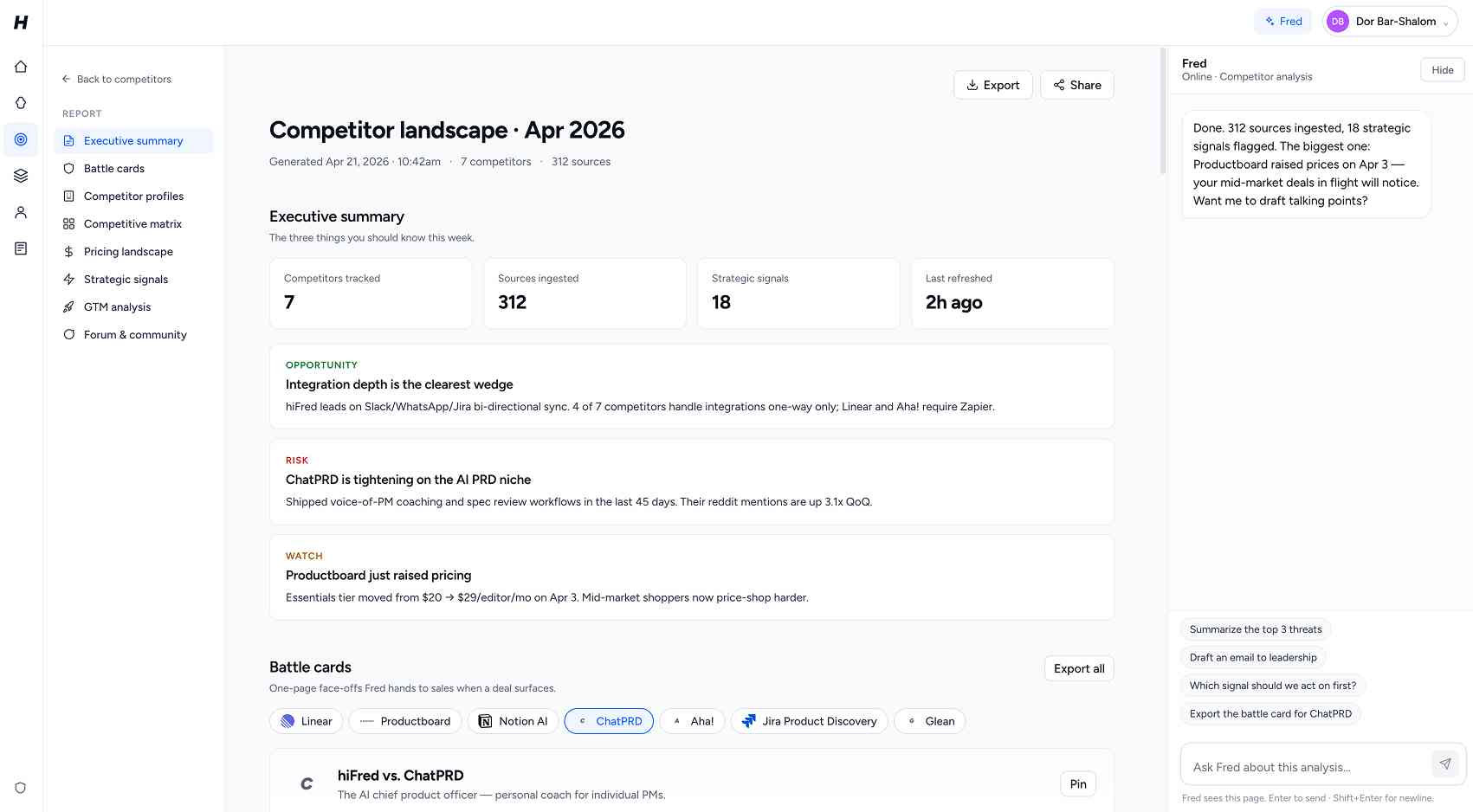Go to Strategic signals
Image resolution: width=1473 pixels, height=812 pixels.
(x=133, y=280)
